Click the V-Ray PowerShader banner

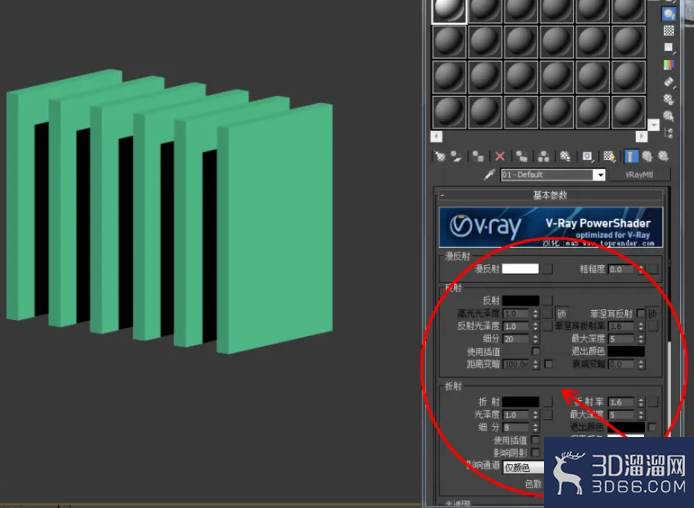[x=551, y=227]
